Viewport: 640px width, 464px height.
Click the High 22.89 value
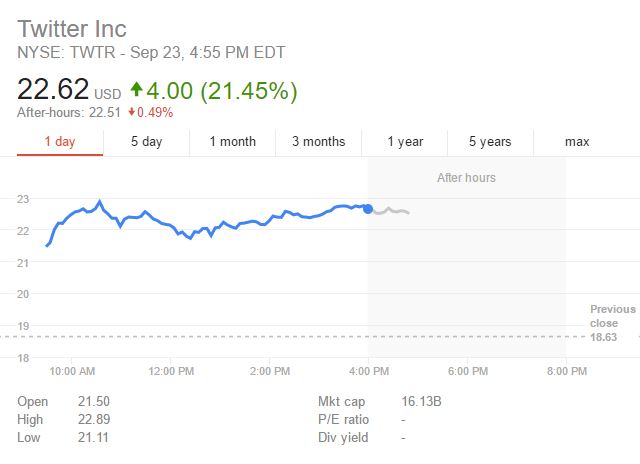pyautogui.click(x=94, y=420)
